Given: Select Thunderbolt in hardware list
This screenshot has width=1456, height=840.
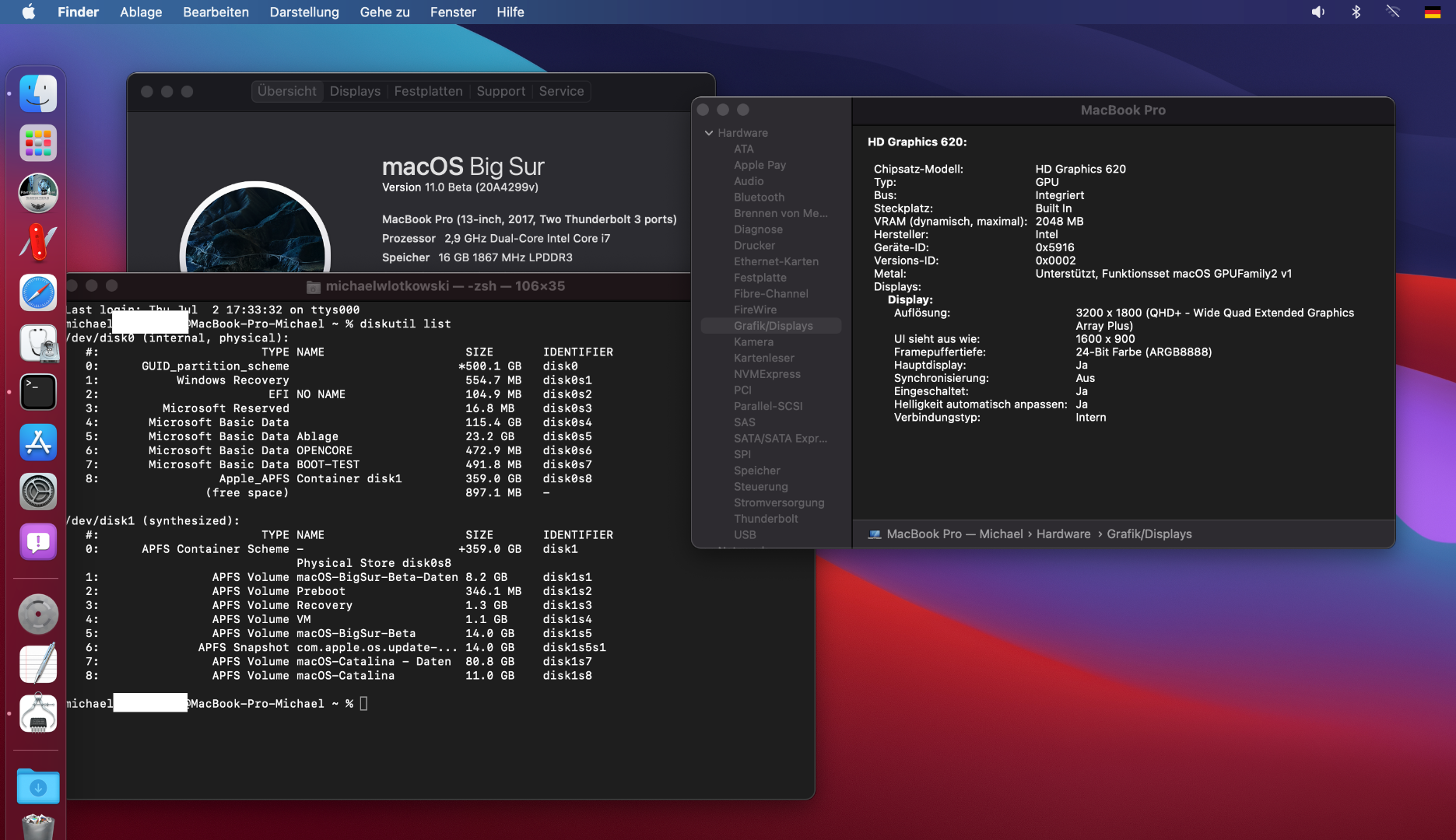Looking at the screenshot, I should (x=766, y=519).
